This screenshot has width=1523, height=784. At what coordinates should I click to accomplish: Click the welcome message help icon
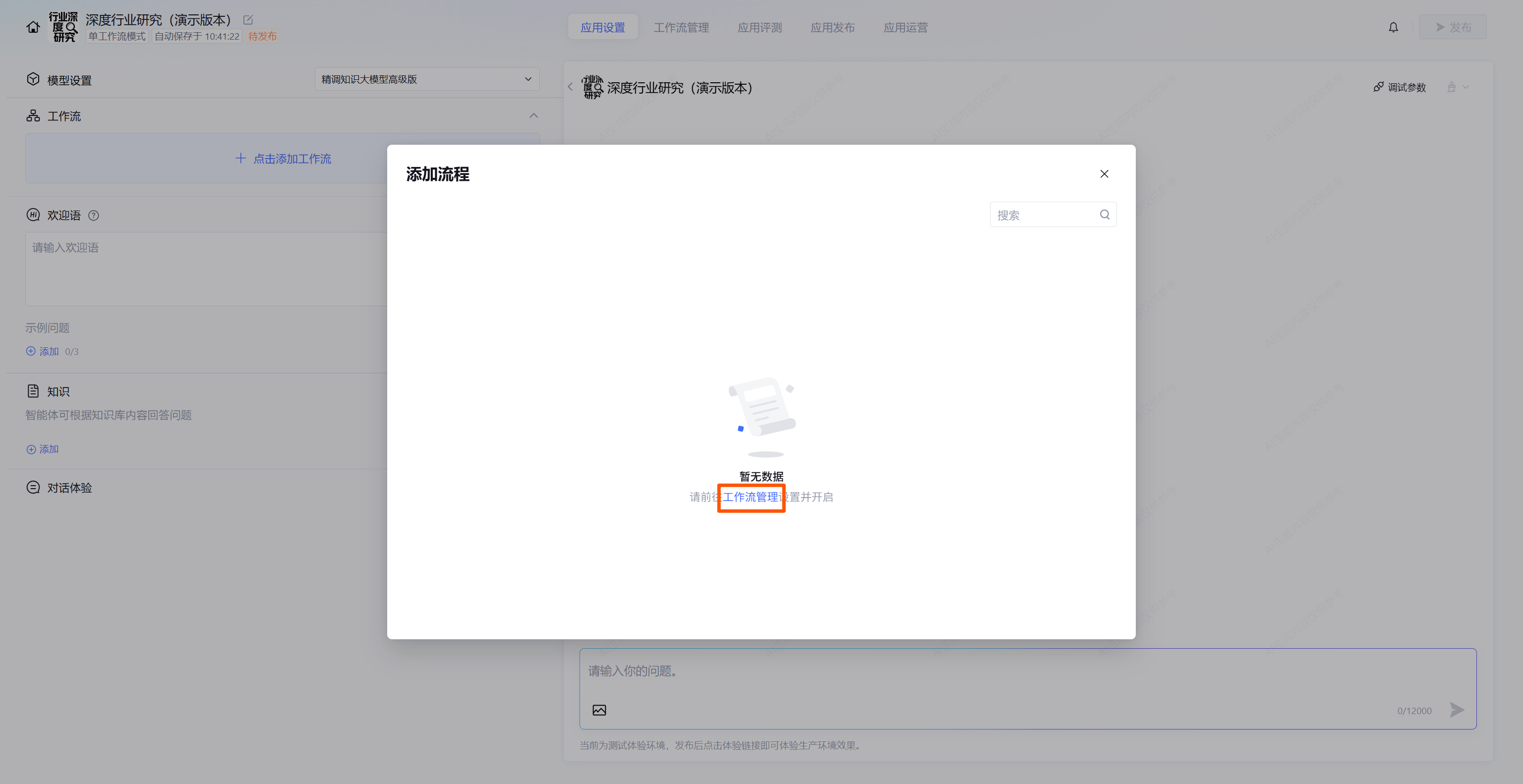point(93,216)
